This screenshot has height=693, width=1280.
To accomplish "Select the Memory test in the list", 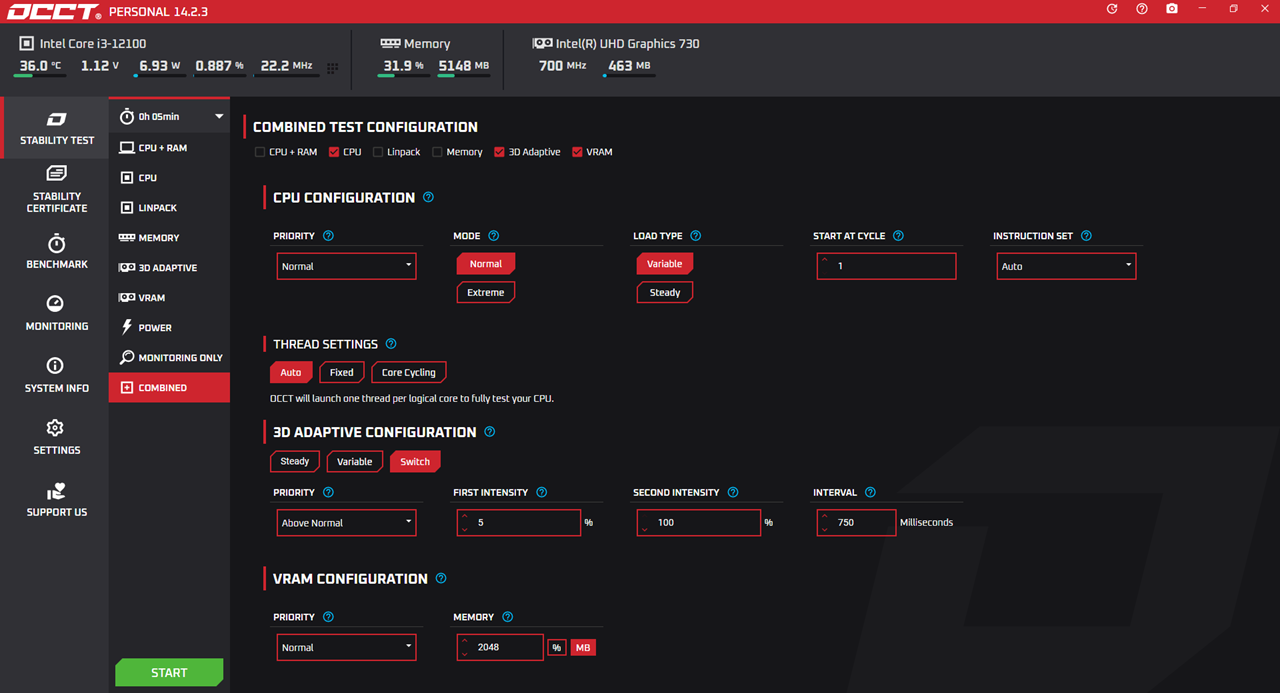I will (x=169, y=238).
